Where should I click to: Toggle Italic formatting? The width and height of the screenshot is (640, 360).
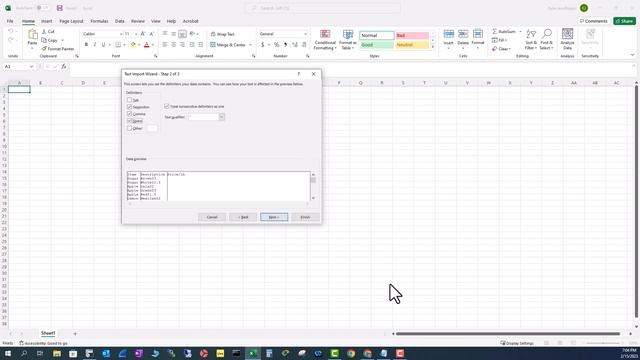95,44
